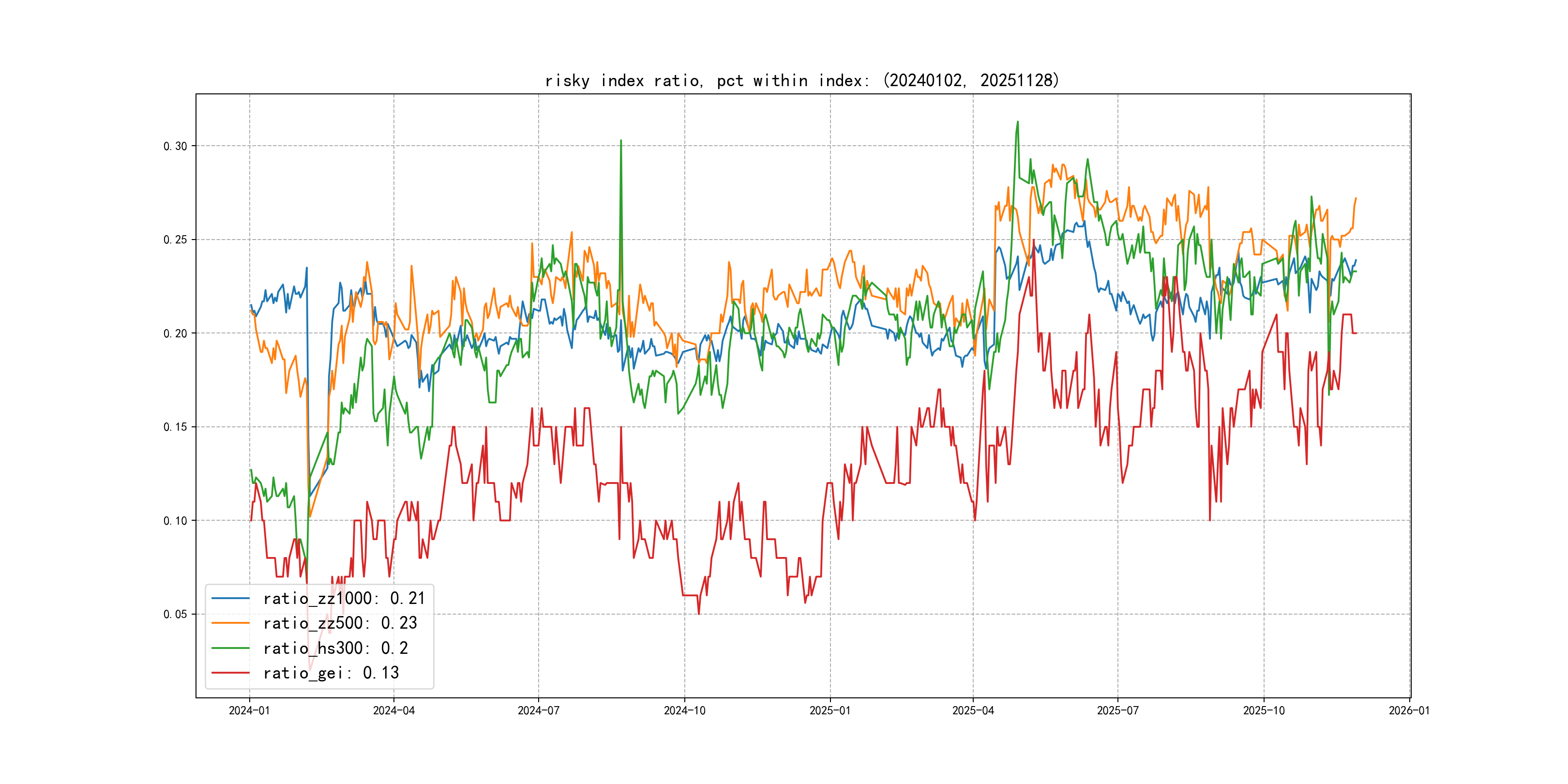Click the 2025-04 x-axis tick label
This screenshot has width=1568, height=784.
click(973, 711)
